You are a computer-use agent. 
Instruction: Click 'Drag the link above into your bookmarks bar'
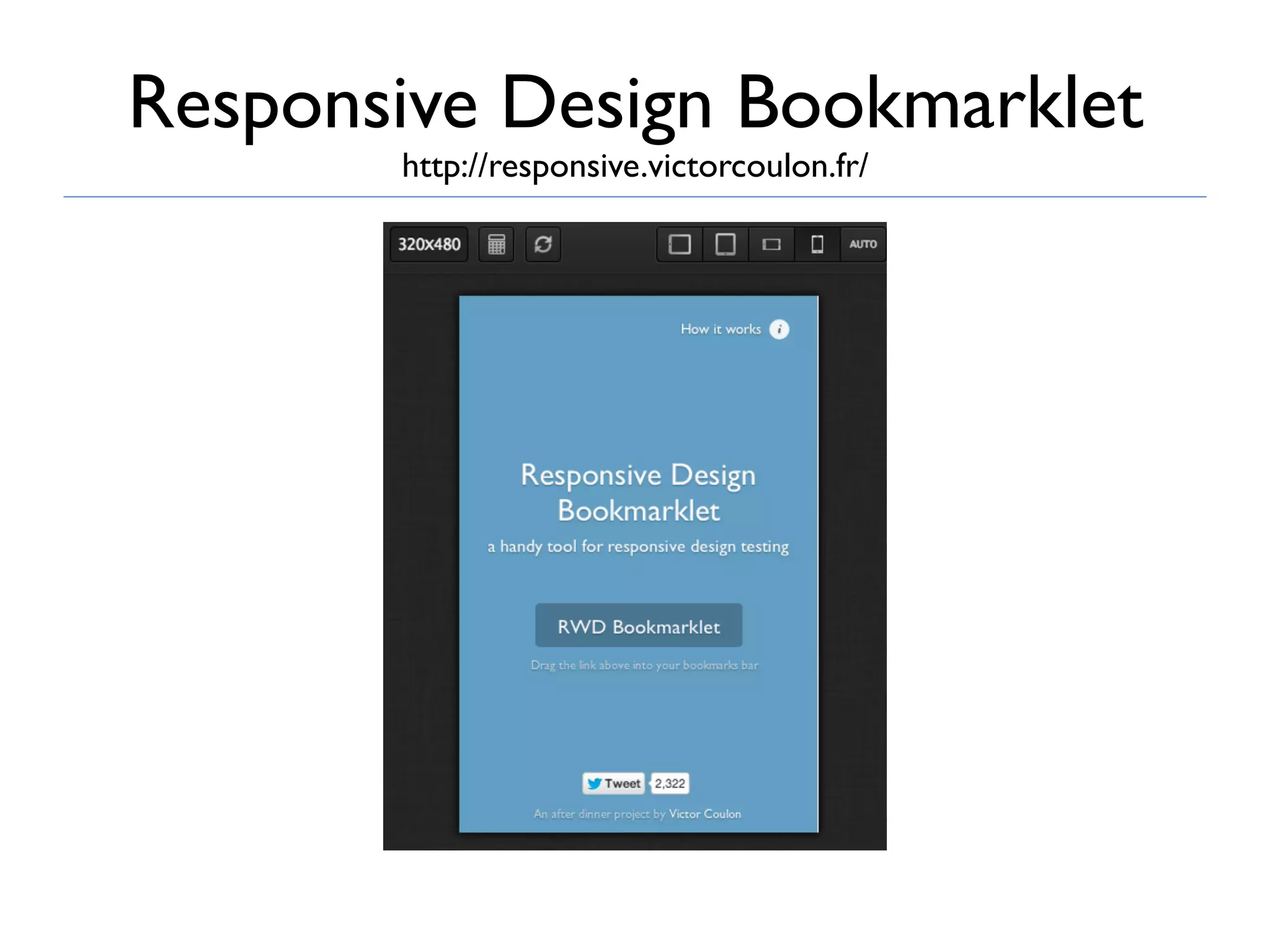644,665
